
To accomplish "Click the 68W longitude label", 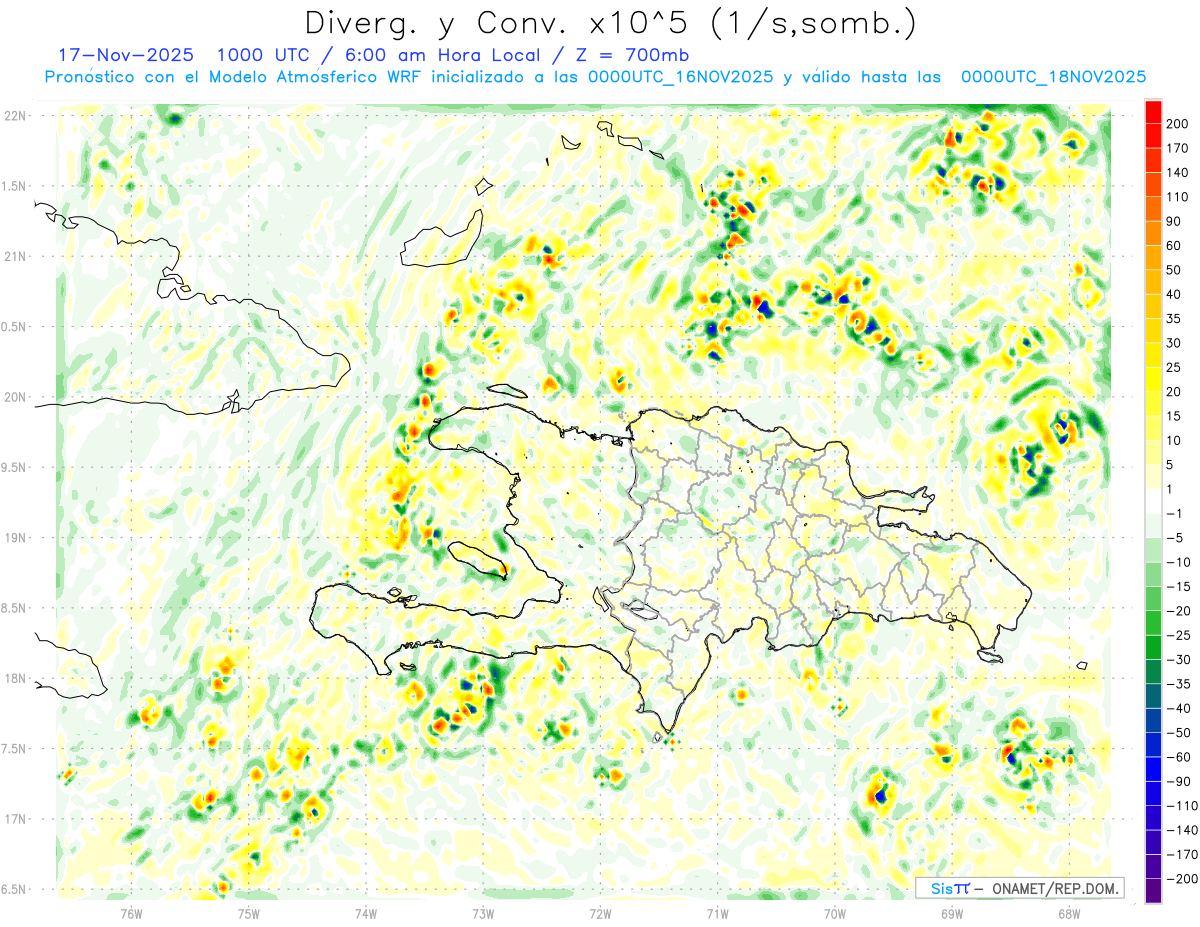I will [1068, 912].
